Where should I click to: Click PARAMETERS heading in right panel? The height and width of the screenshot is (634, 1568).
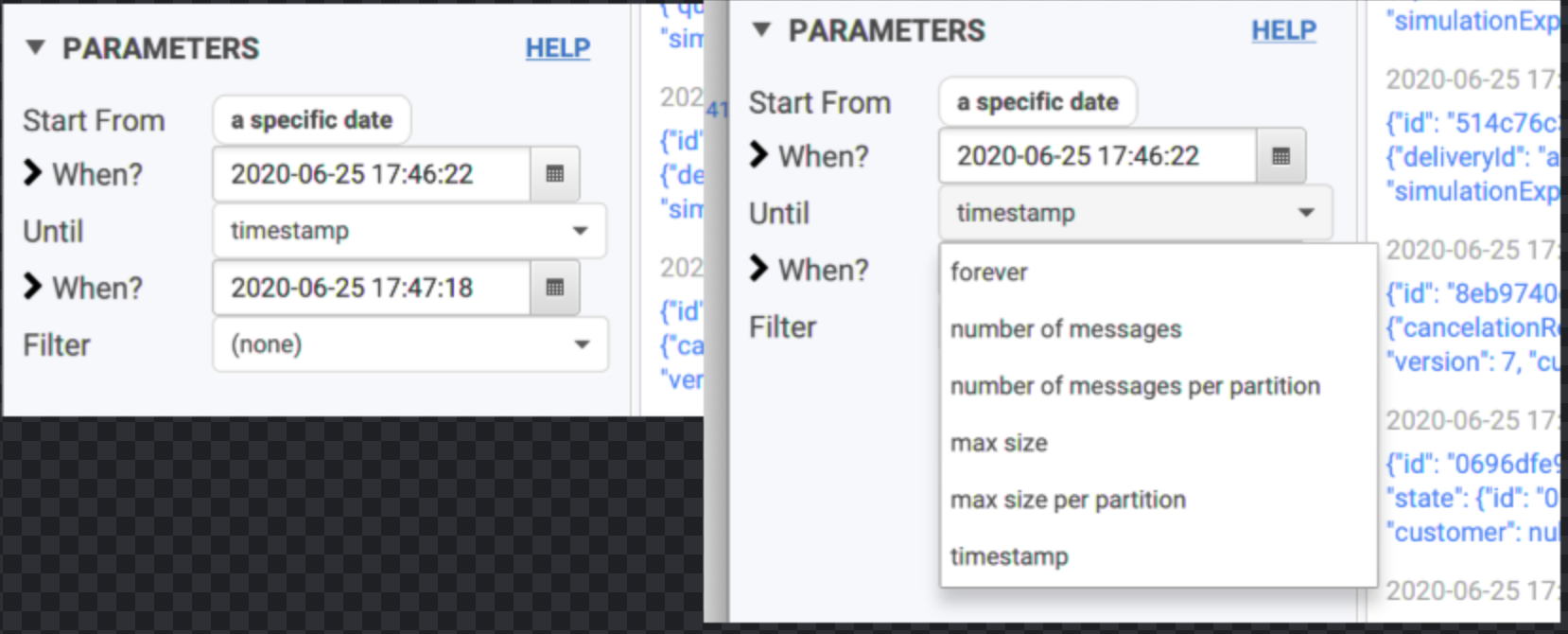[x=887, y=30]
